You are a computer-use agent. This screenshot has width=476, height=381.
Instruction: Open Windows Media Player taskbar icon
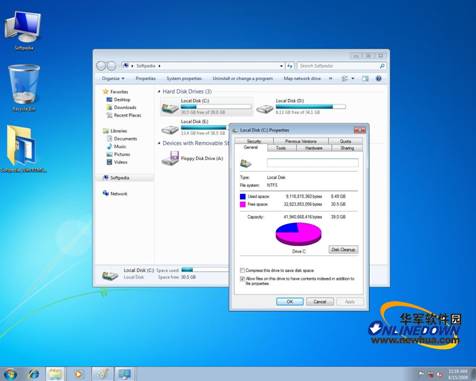(x=79, y=374)
